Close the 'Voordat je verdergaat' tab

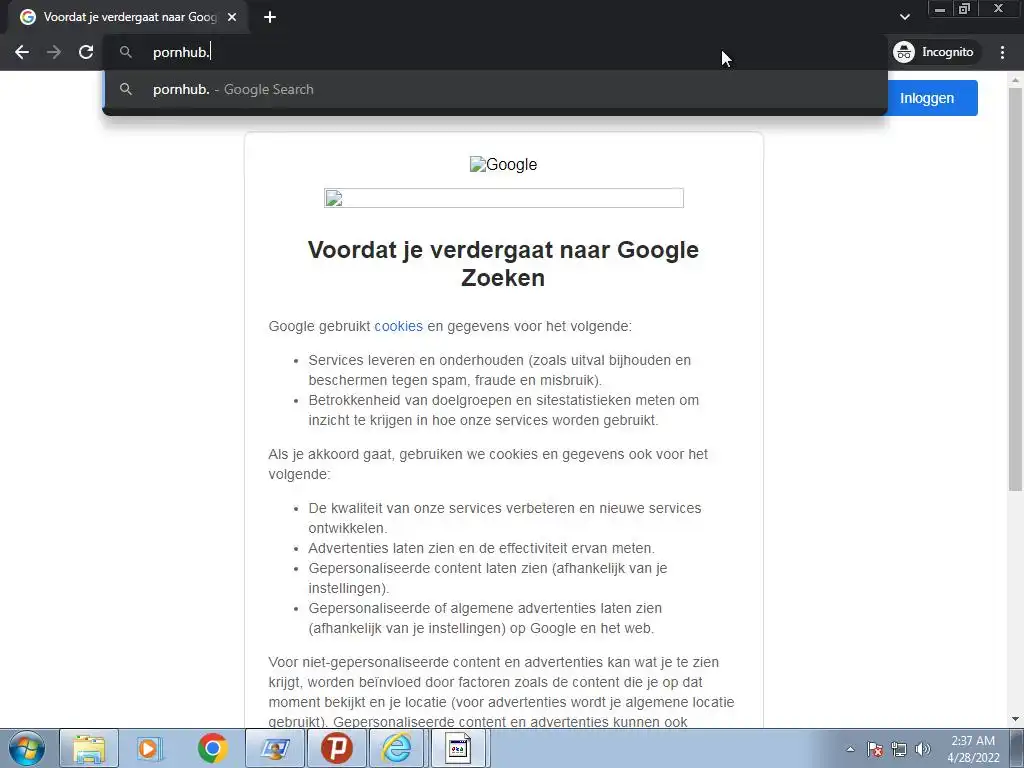[232, 17]
